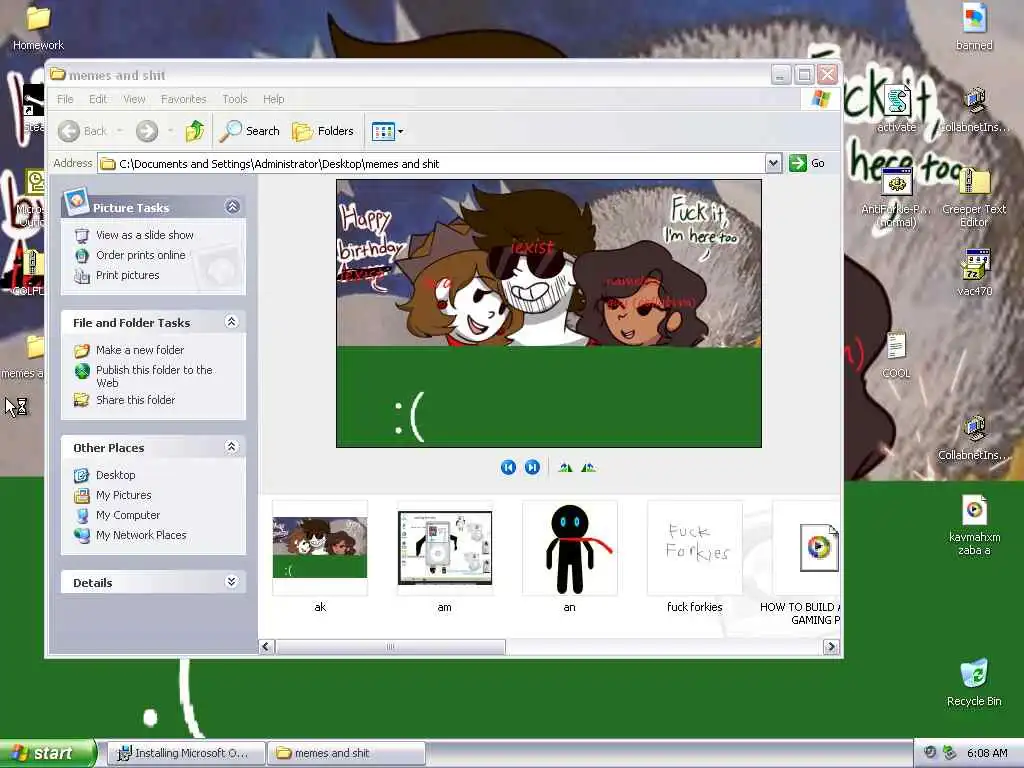Open the Edit menu
This screenshot has height=768, width=1024.
tap(98, 99)
